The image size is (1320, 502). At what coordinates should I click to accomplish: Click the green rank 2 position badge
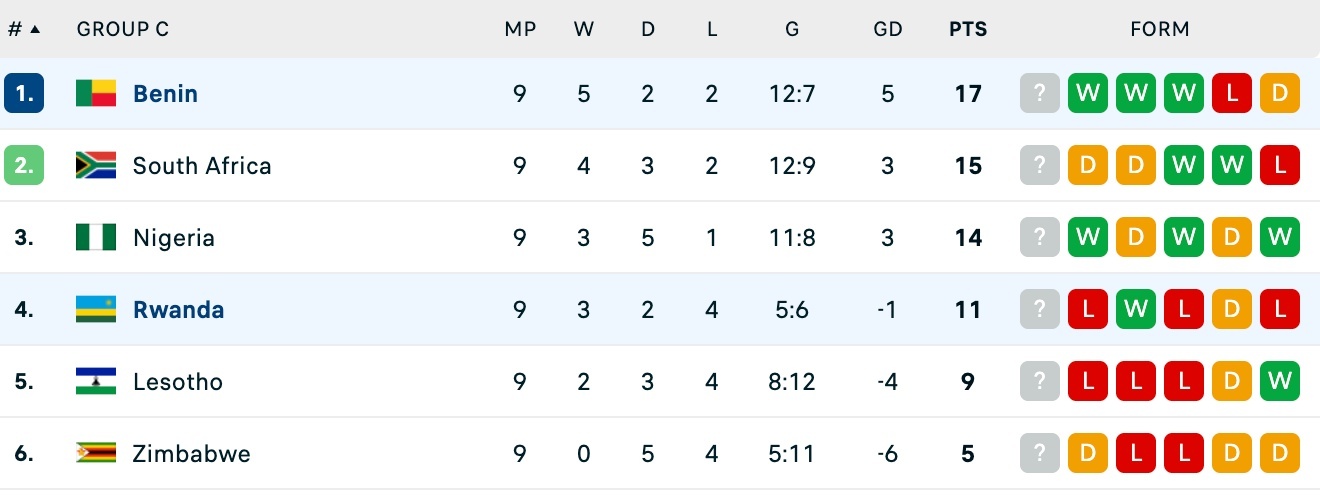[x=24, y=166]
